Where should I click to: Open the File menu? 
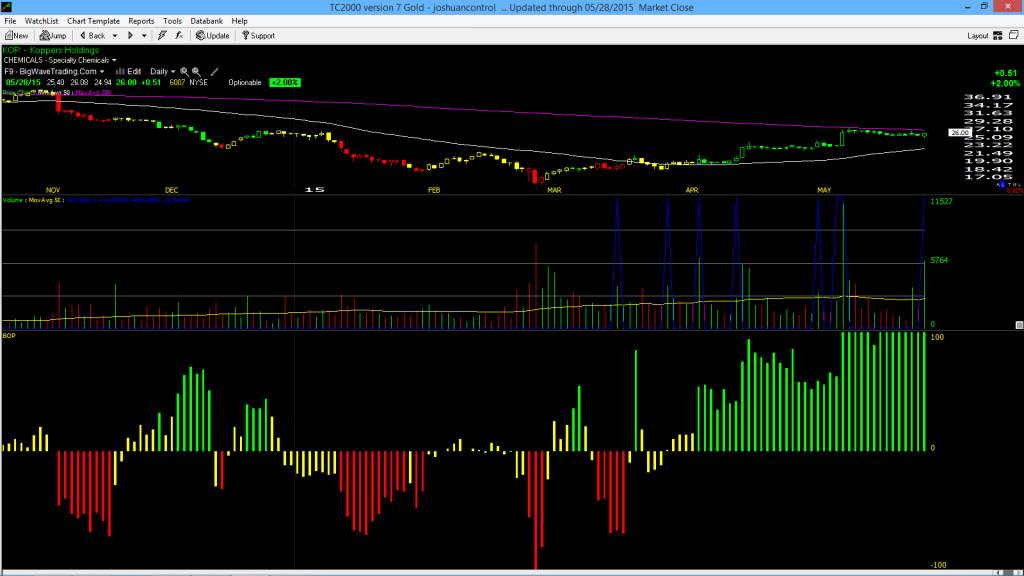tap(10, 21)
